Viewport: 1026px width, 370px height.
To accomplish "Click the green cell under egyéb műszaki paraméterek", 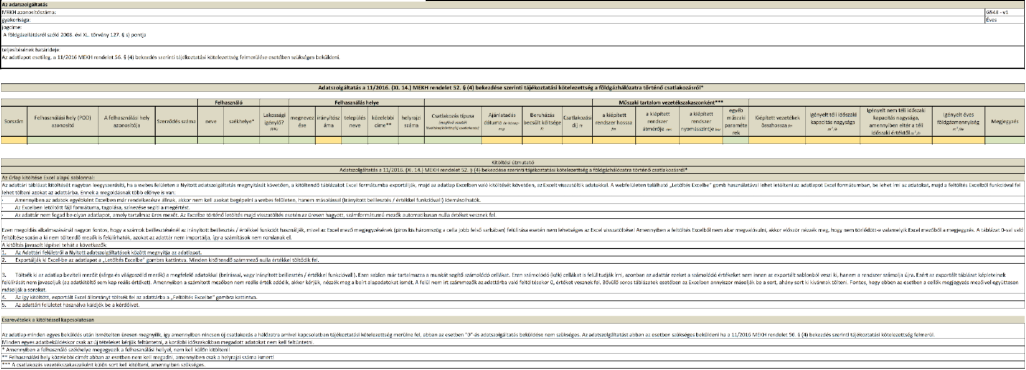I will pyautogui.click(x=736, y=140).
